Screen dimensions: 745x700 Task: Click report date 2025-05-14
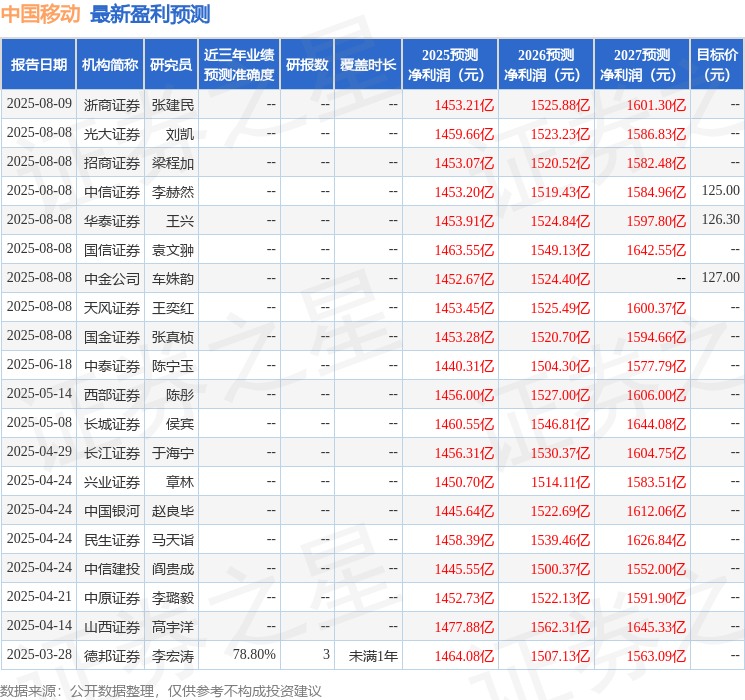coord(39,393)
